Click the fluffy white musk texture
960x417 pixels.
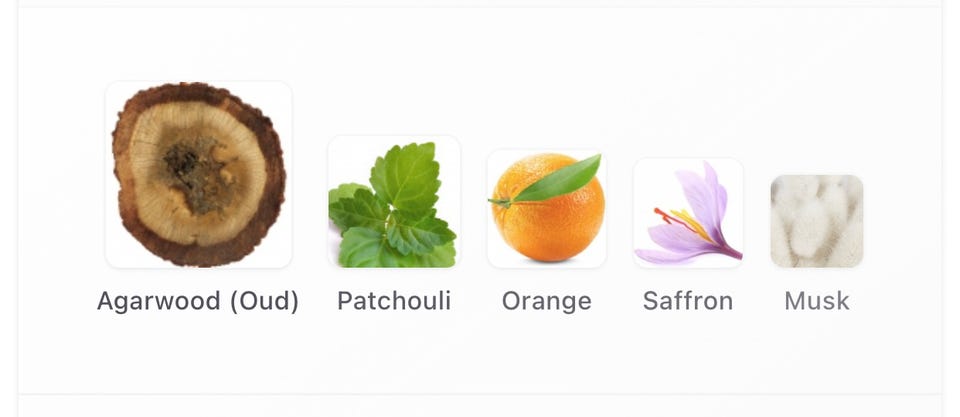pyautogui.click(x=817, y=222)
